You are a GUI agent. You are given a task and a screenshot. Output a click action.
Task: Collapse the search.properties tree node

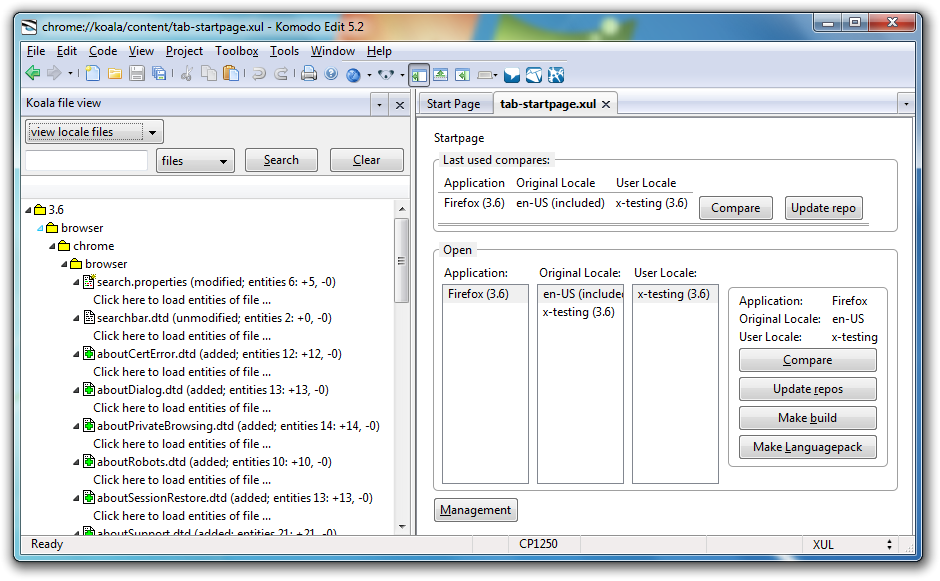[76, 282]
